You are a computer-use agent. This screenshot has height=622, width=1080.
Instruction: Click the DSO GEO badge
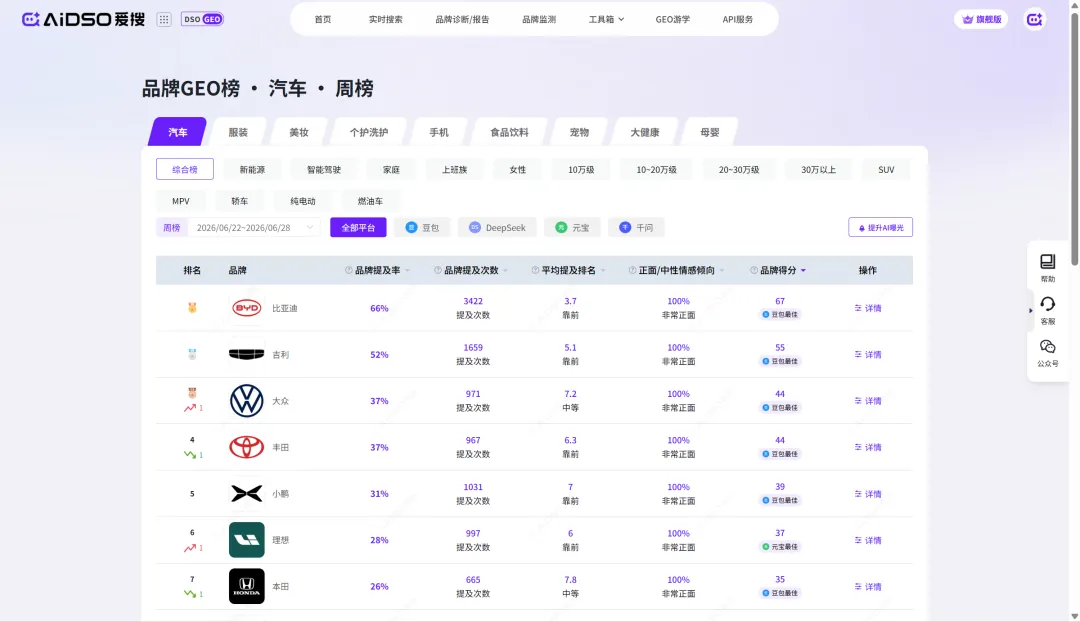(202, 19)
